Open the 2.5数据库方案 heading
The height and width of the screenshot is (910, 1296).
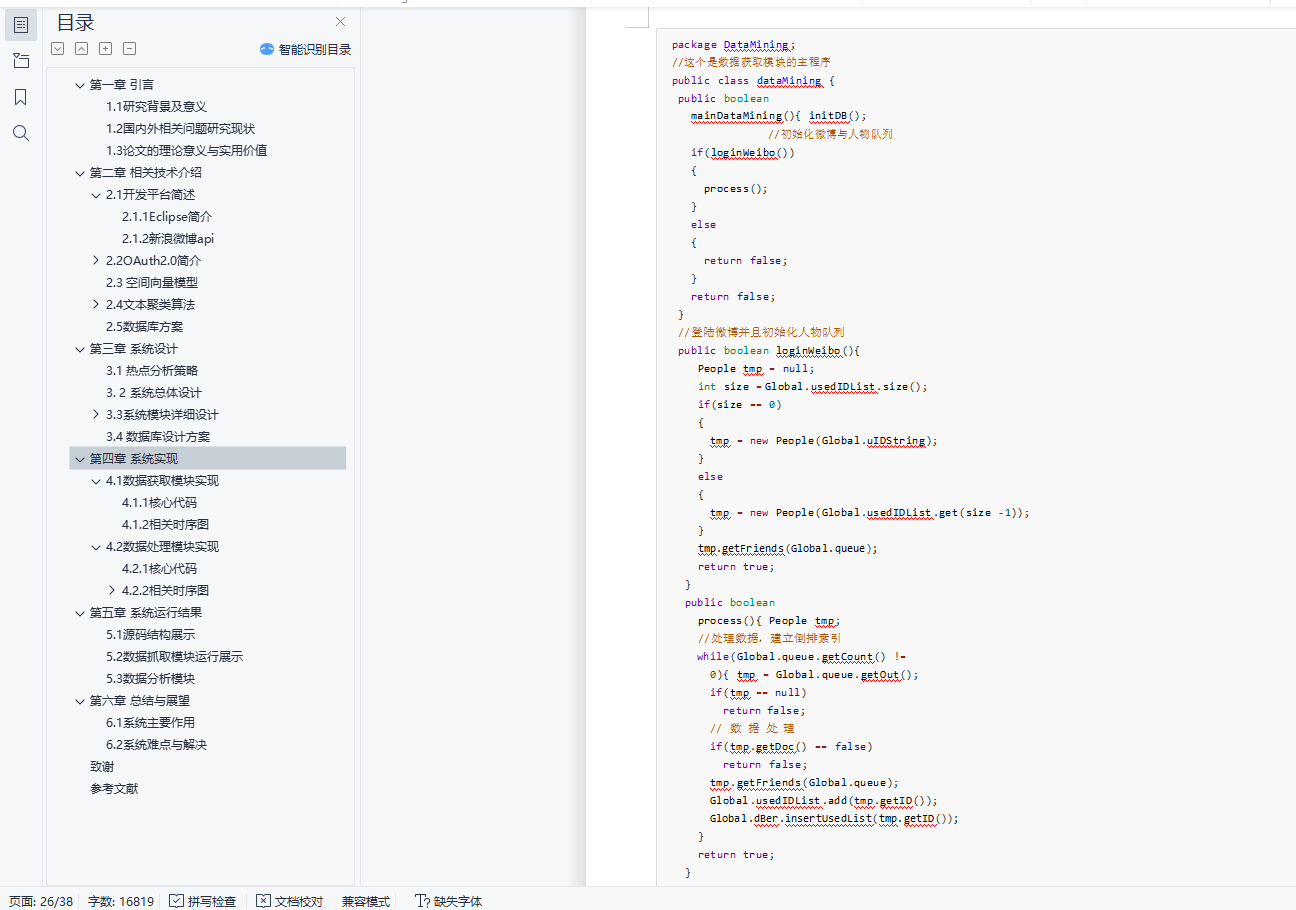click(x=145, y=327)
